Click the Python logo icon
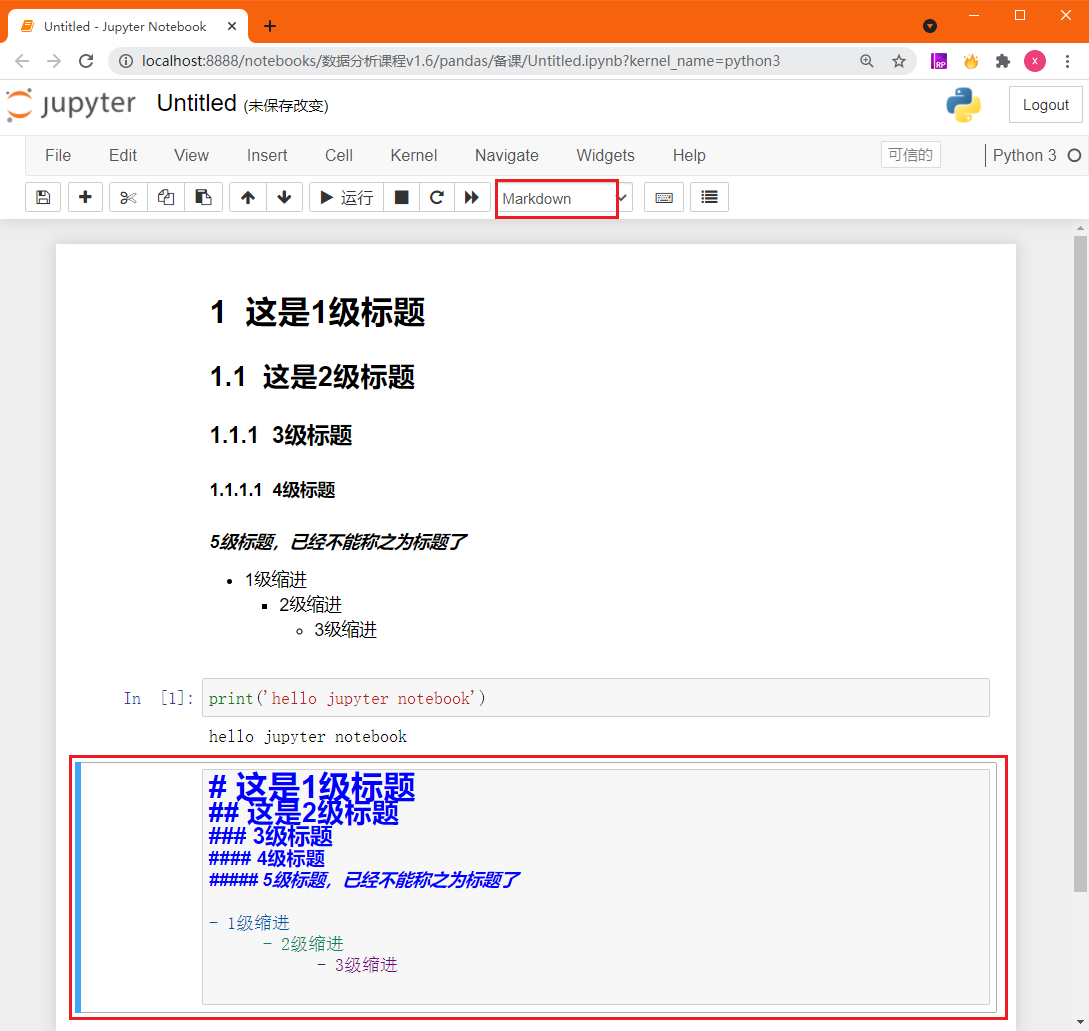The height and width of the screenshot is (1031, 1089). click(963, 105)
